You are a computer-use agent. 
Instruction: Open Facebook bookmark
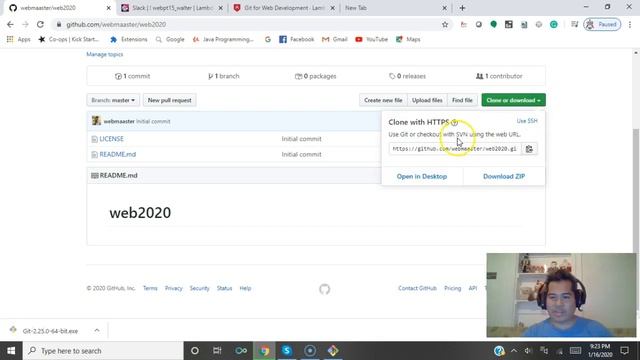[297, 39]
